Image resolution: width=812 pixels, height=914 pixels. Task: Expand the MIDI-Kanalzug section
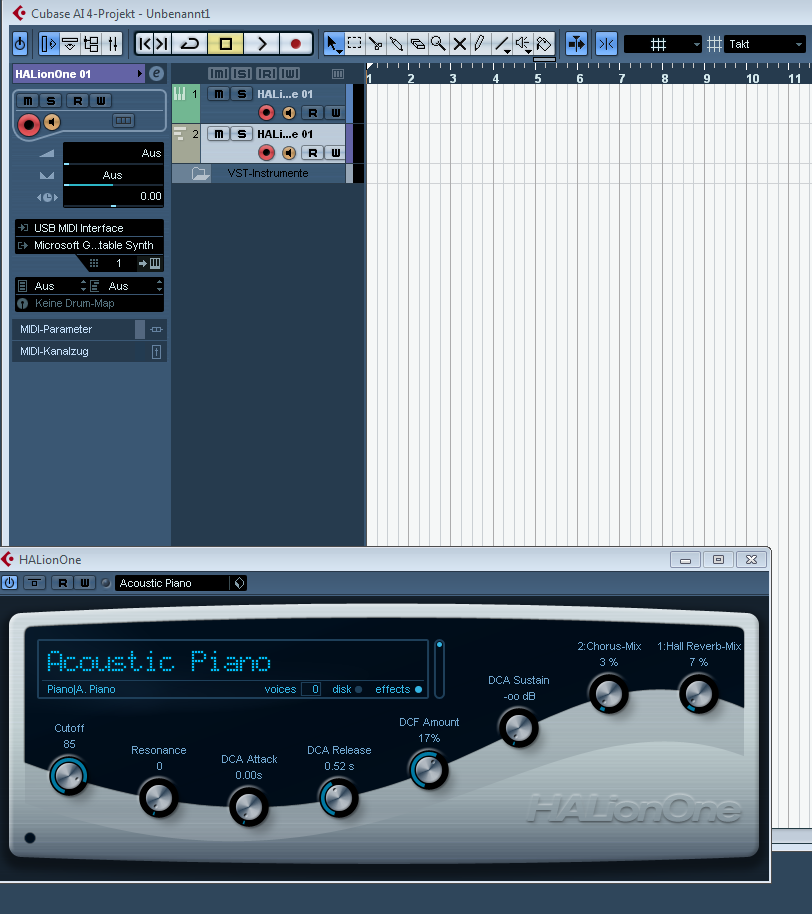(x=89, y=351)
